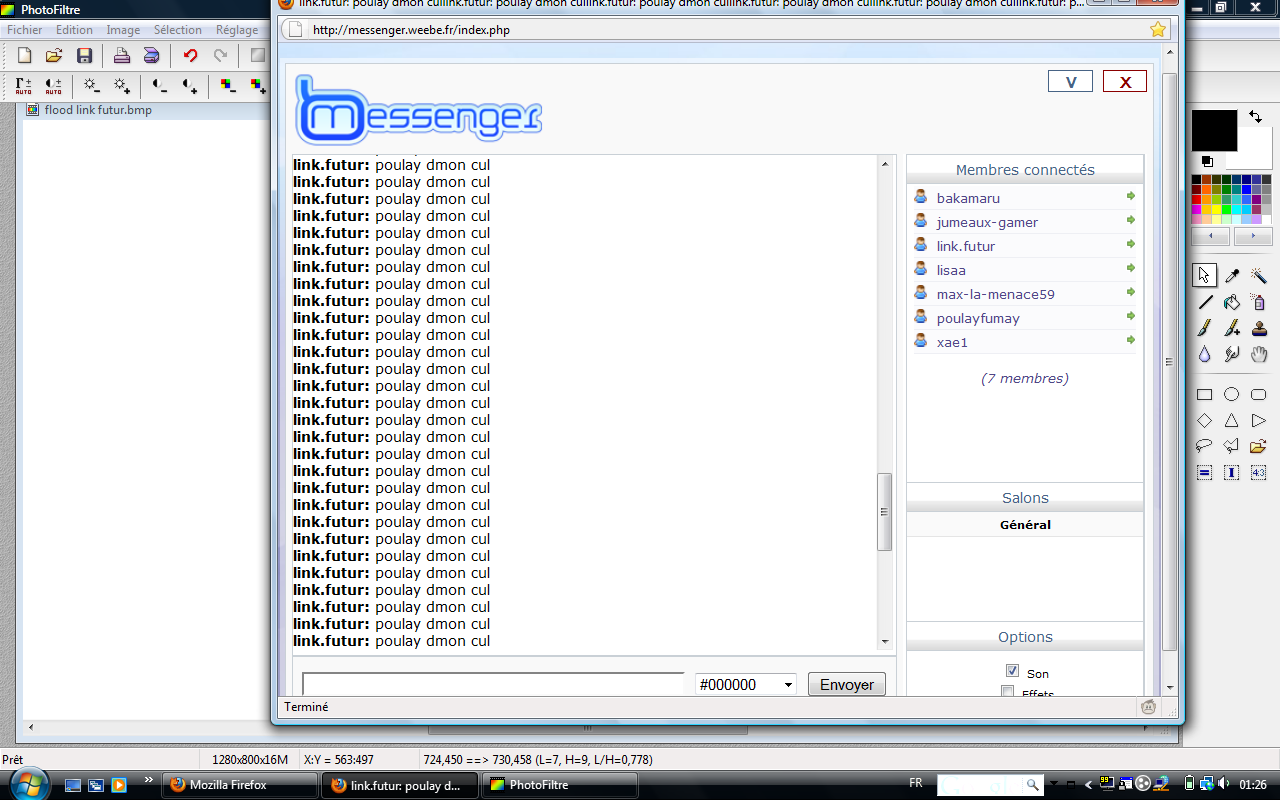This screenshot has width=1280, height=800.
Task: Open the Edition menu
Action: tap(74, 30)
